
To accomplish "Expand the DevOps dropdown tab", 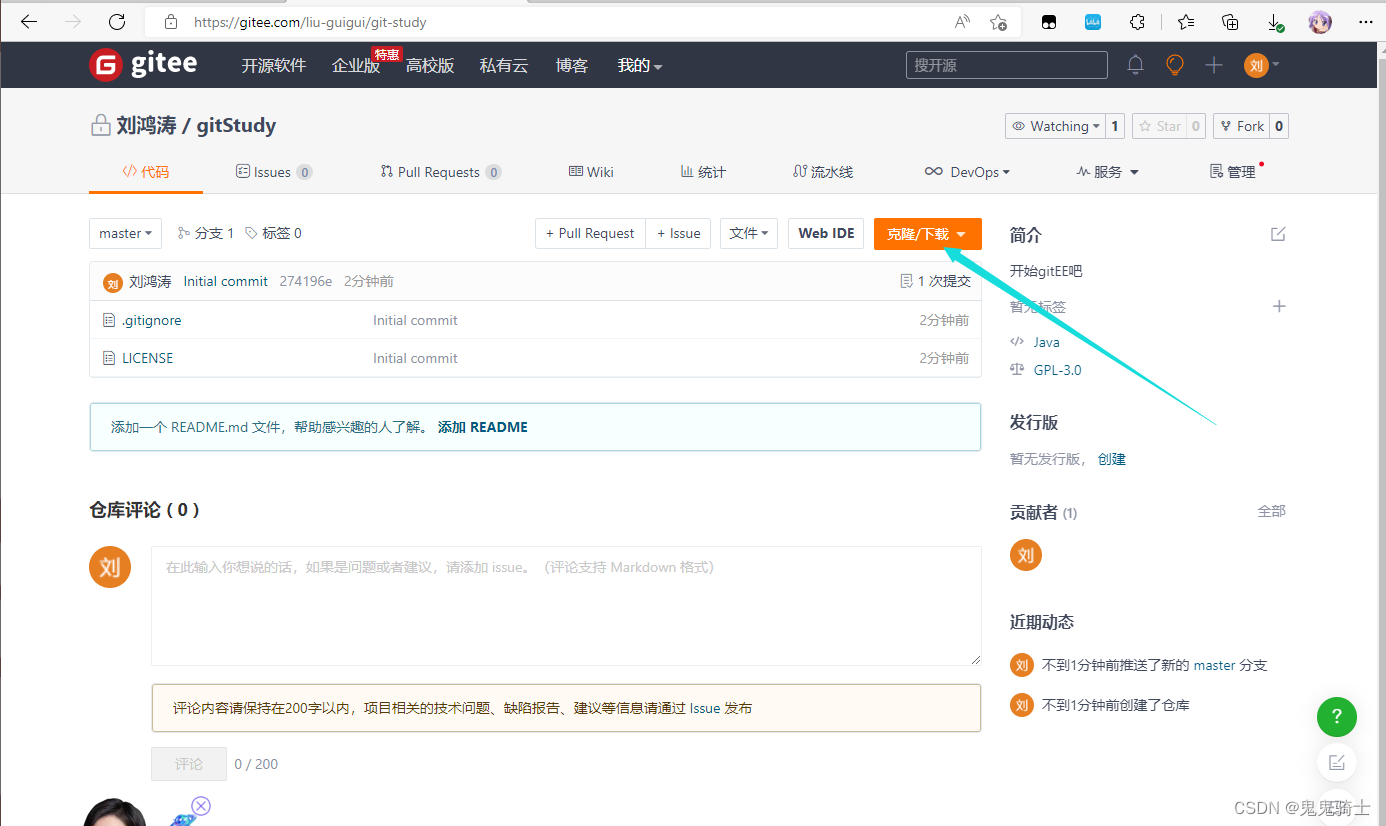I will (966, 172).
